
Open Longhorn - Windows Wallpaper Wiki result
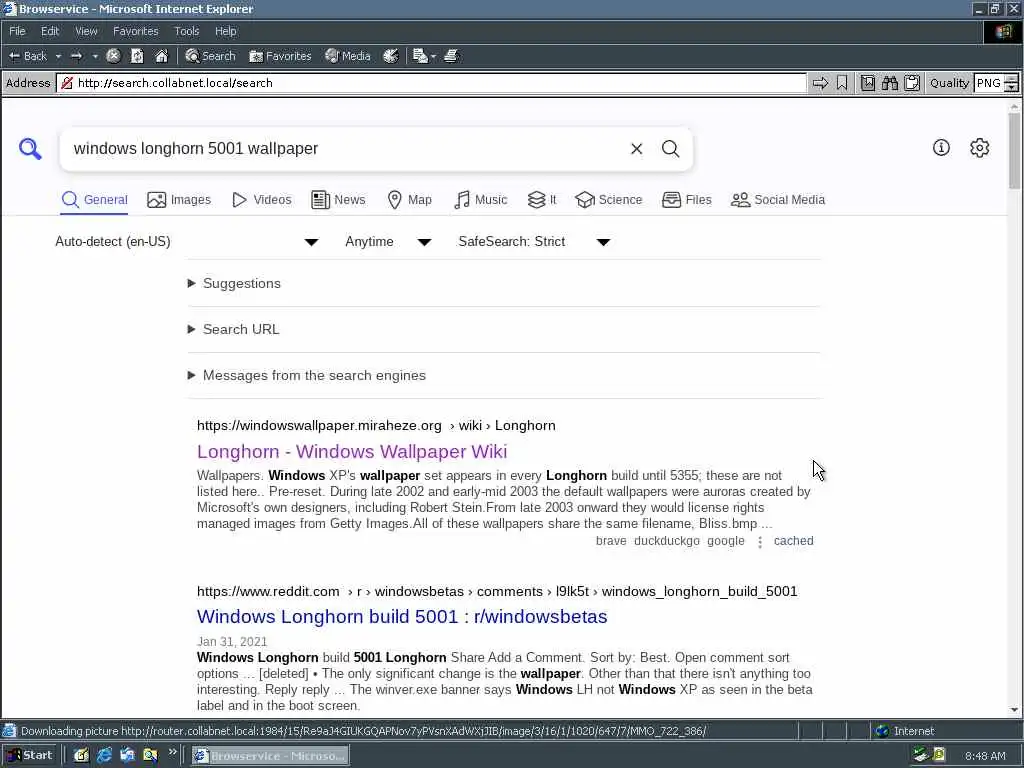[352, 451]
